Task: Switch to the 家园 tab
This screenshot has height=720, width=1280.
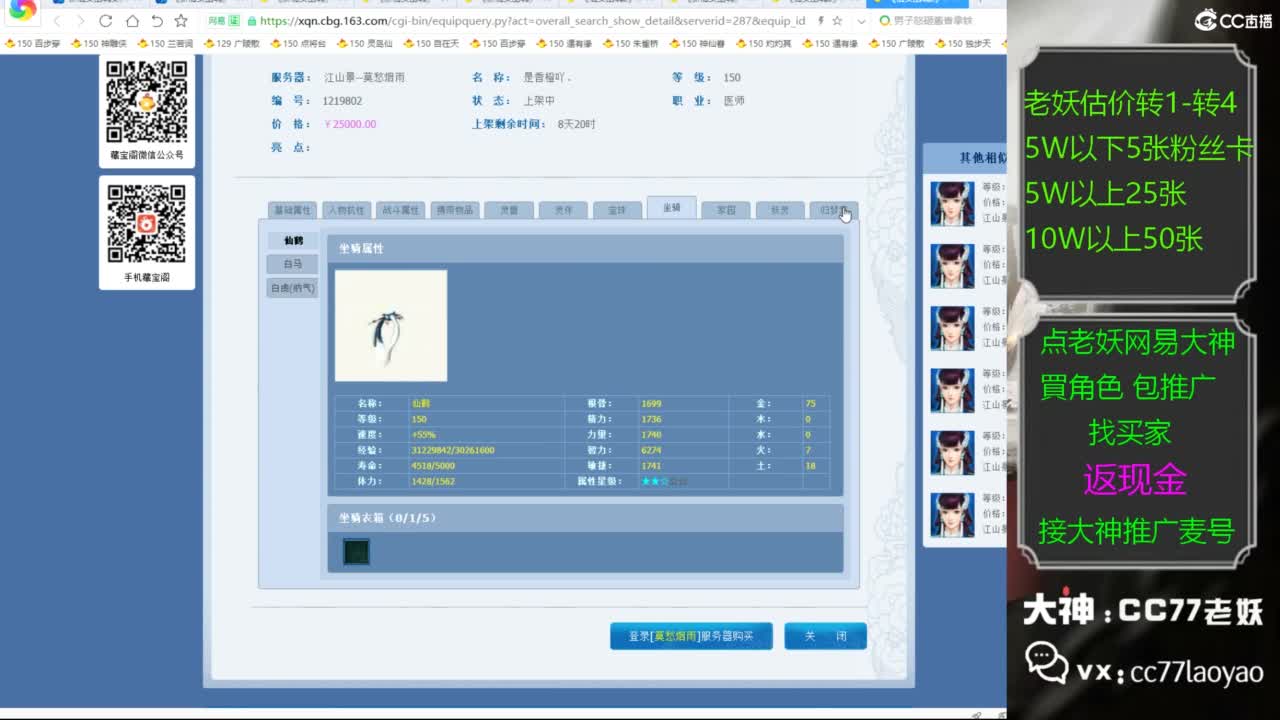Action: coord(726,210)
